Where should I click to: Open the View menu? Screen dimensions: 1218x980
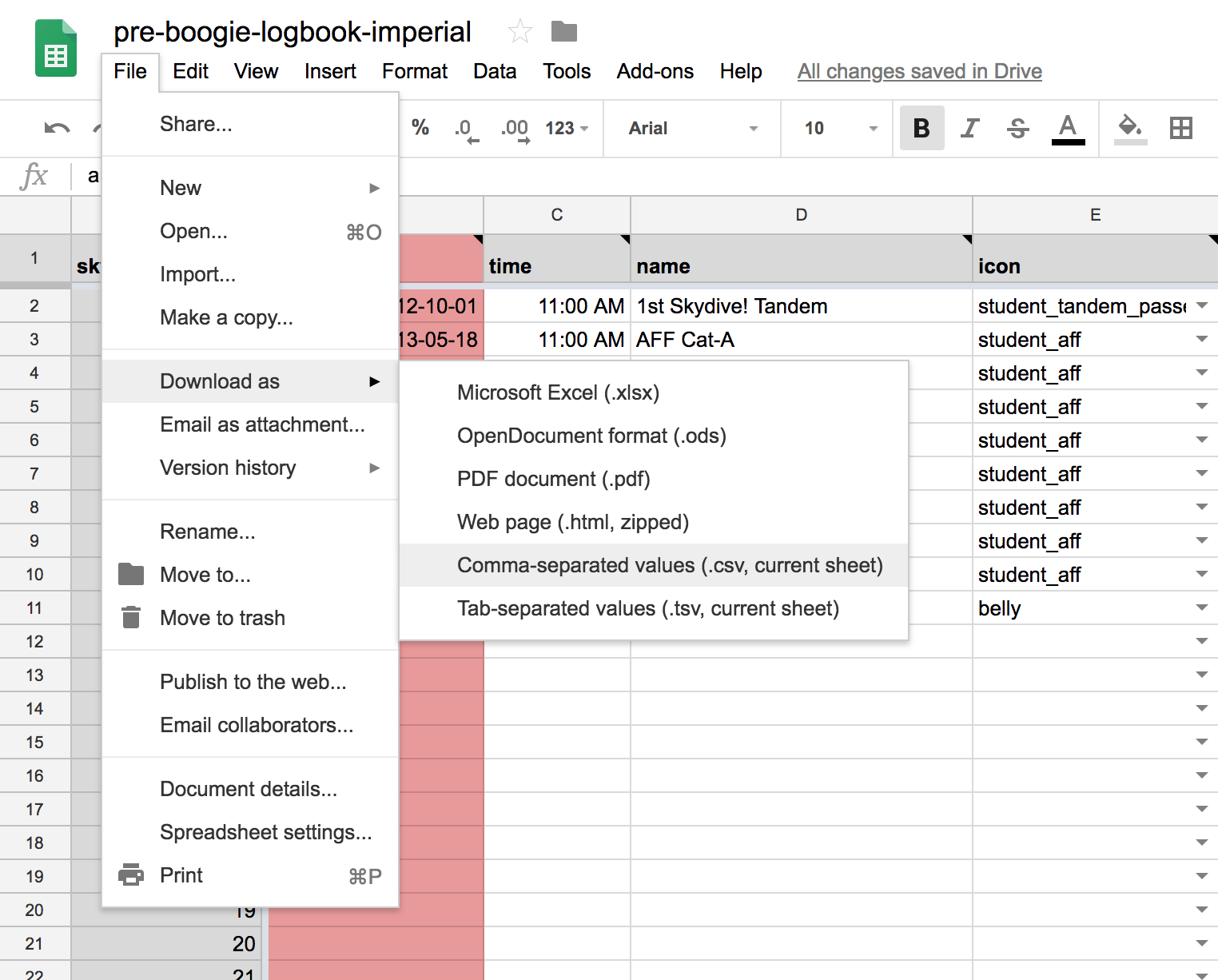click(256, 71)
